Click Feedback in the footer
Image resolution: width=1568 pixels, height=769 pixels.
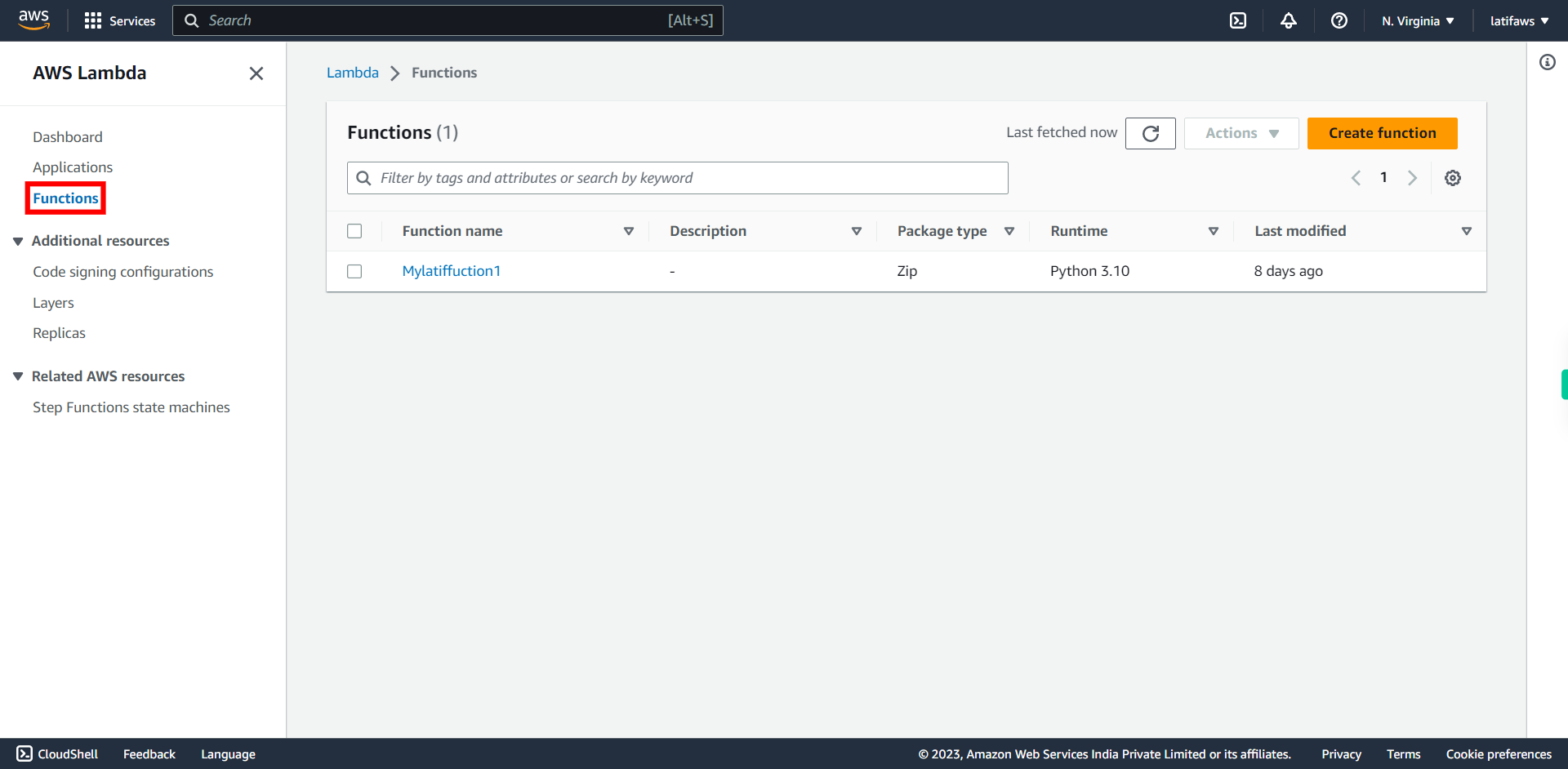pyautogui.click(x=149, y=754)
